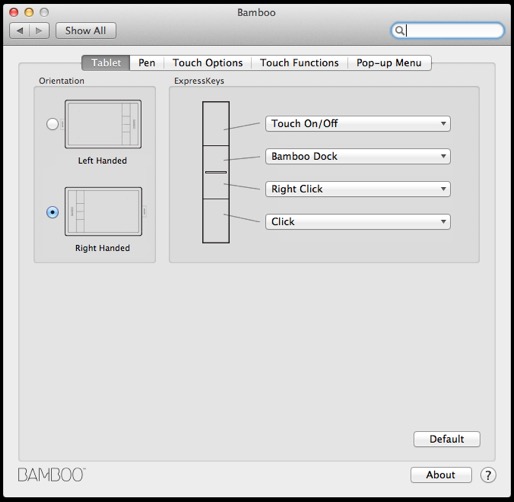Go forward with the right arrow button
This screenshot has width=514, height=502.
[39, 31]
